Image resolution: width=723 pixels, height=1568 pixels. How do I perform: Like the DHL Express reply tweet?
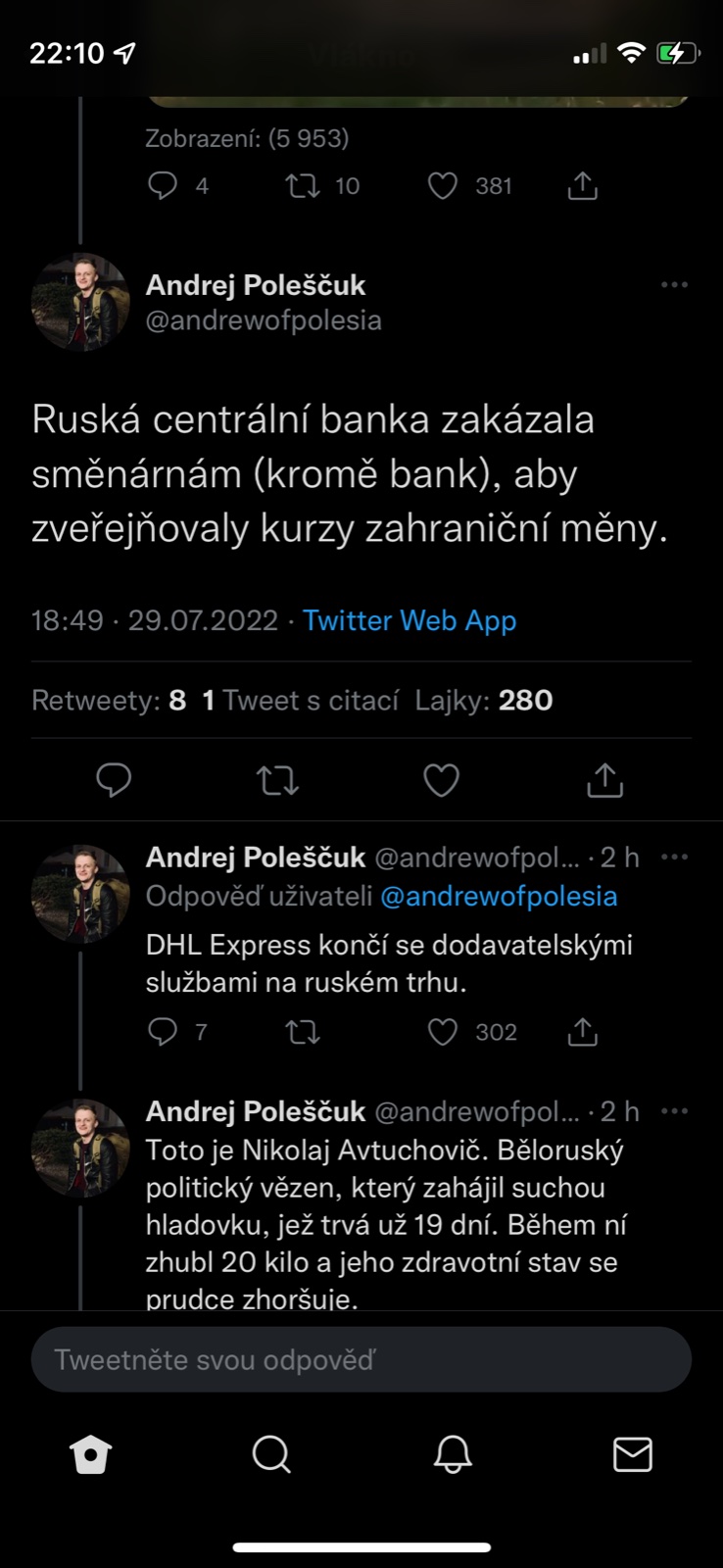443,1032
